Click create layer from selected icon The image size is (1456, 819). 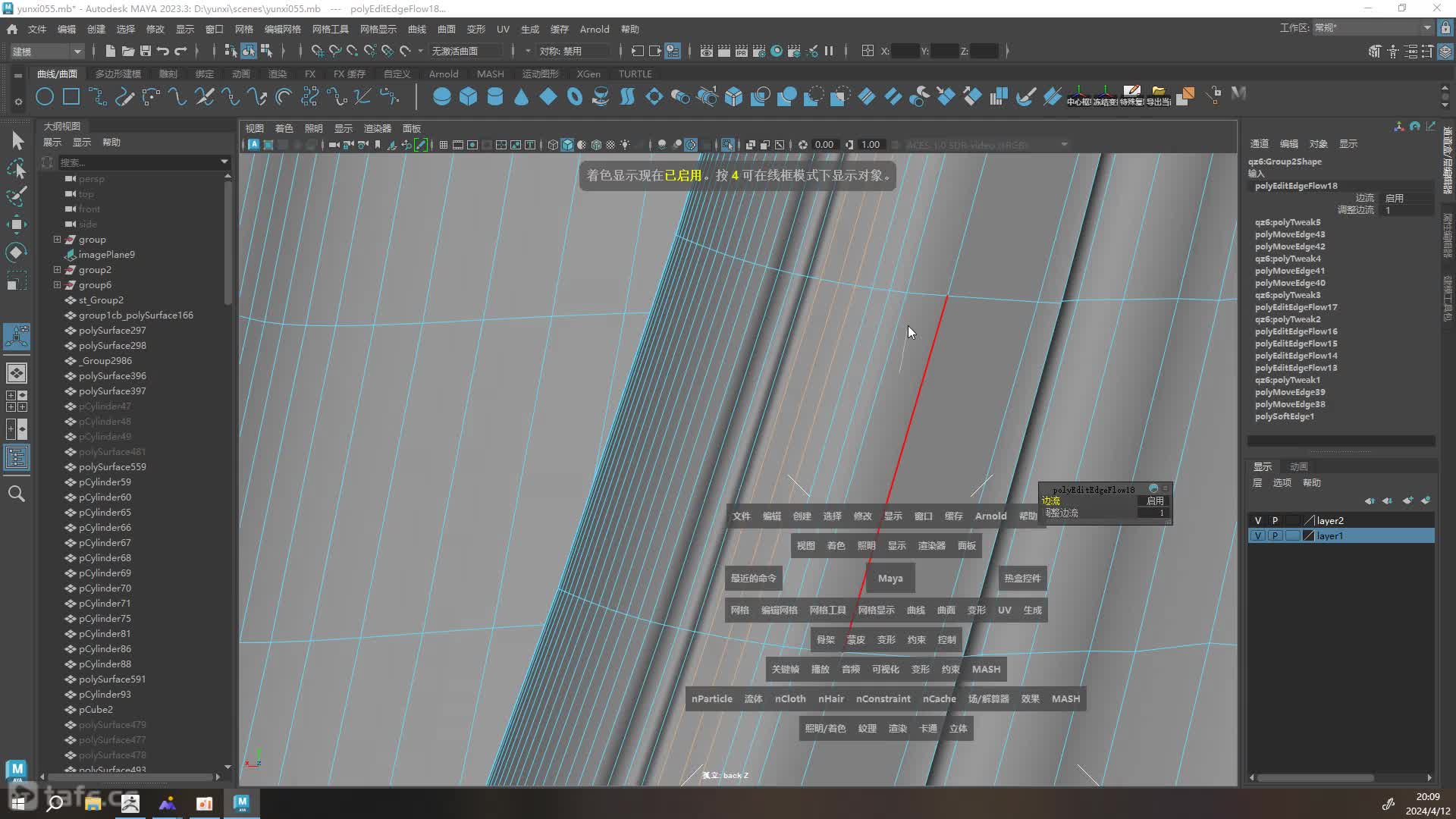point(1426,500)
